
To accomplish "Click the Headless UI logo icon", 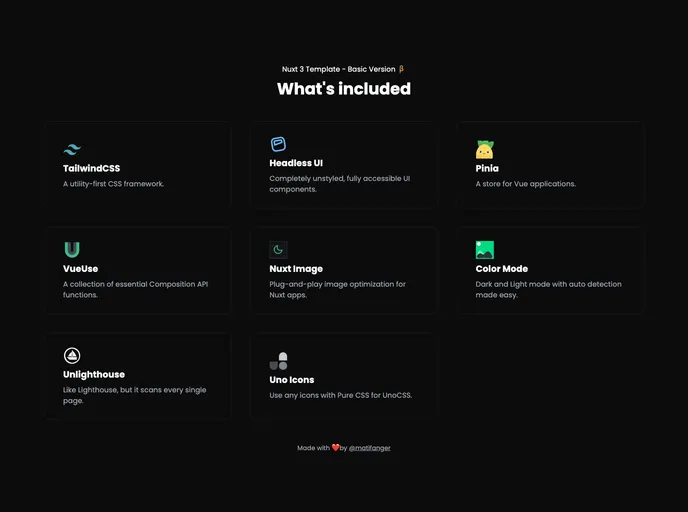I will tap(278, 144).
